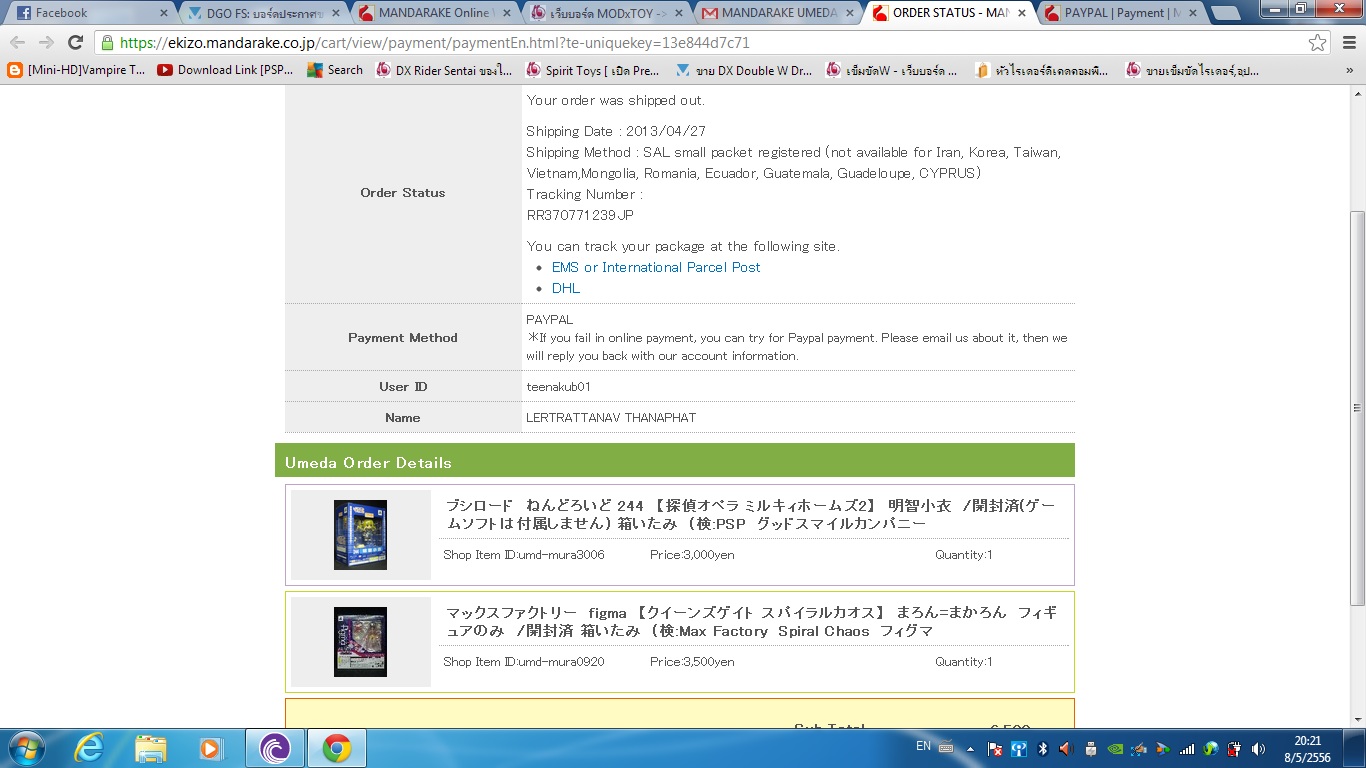Viewport: 1366px width, 768px height.
Task: Open the Search bookmark
Action: 335,70
